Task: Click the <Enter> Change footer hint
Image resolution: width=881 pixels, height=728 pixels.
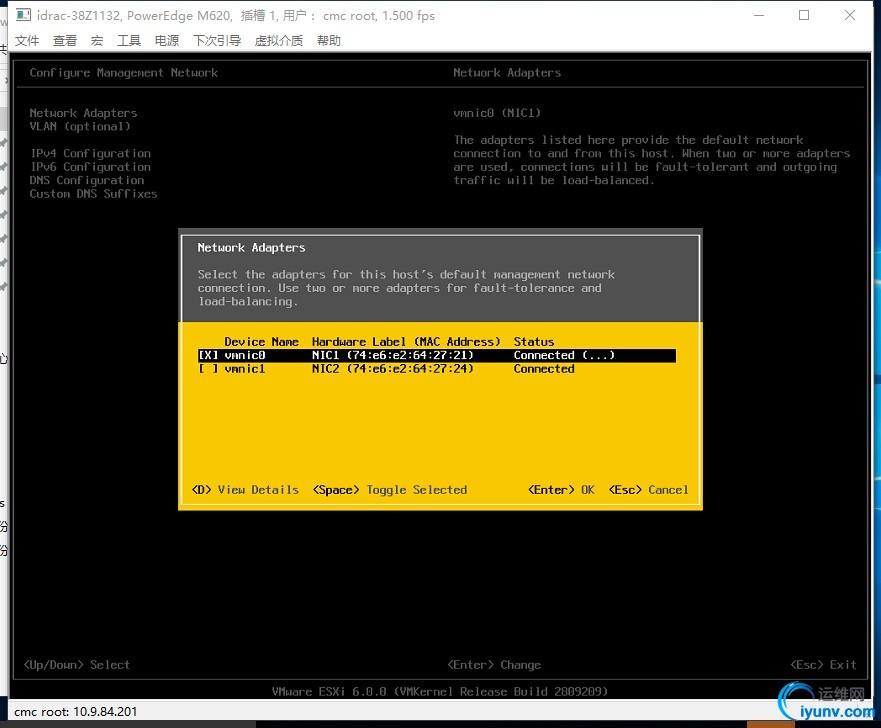Action: click(x=494, y=665)
